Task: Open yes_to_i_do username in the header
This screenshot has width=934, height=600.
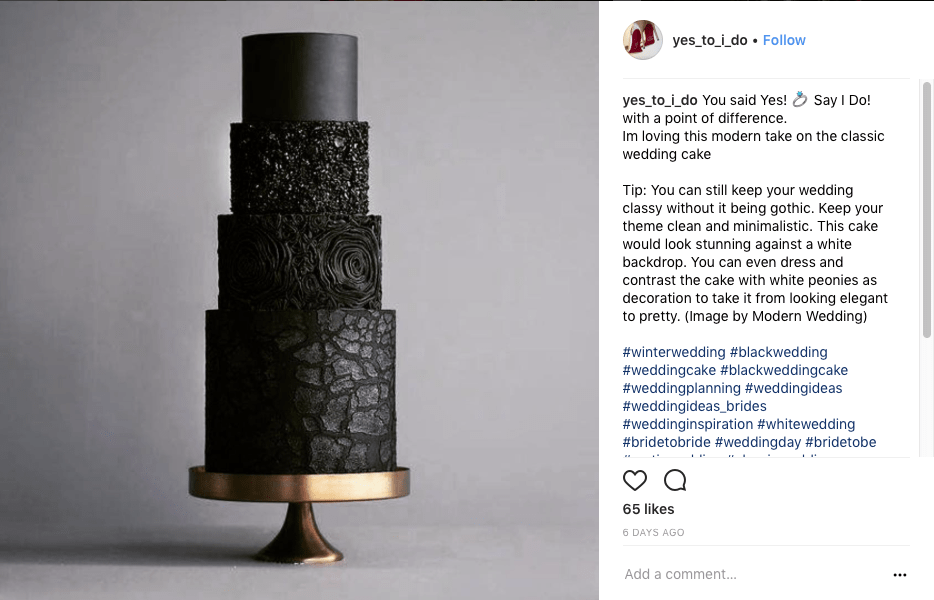Action: click(x=709, y=40)
